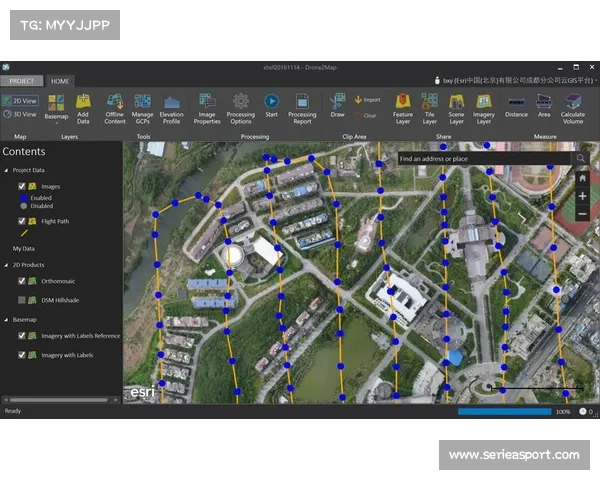Viewport: 600px width, 480px height.
Task: Select the Calculate Volume tool
Action: pos(573,109)
